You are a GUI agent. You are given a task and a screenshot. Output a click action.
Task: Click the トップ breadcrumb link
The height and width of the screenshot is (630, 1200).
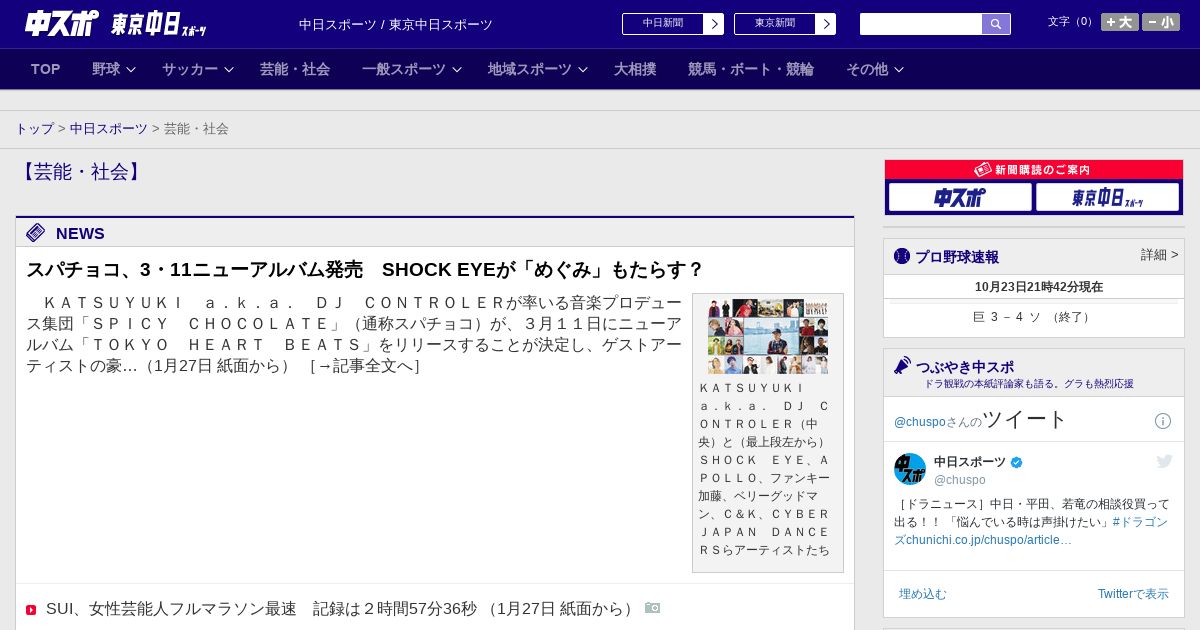click(x=35, y=129)
